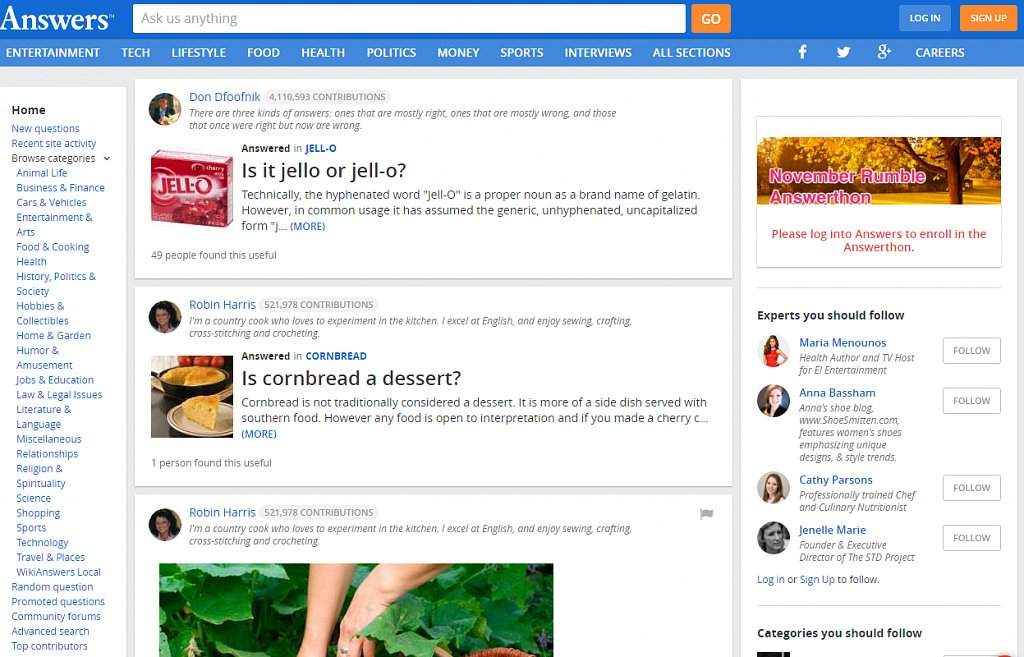
Task: Open a Random question
Action: (52, 587)
